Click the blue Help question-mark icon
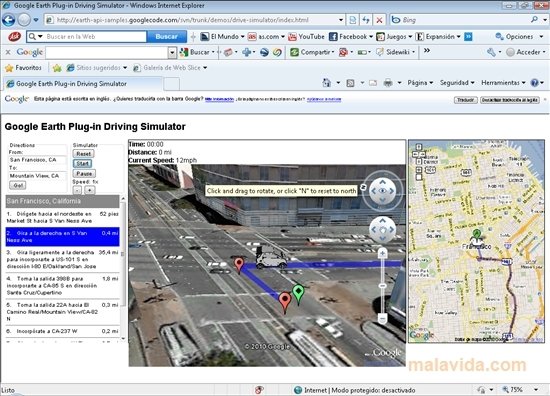 [x=535, y=83]
